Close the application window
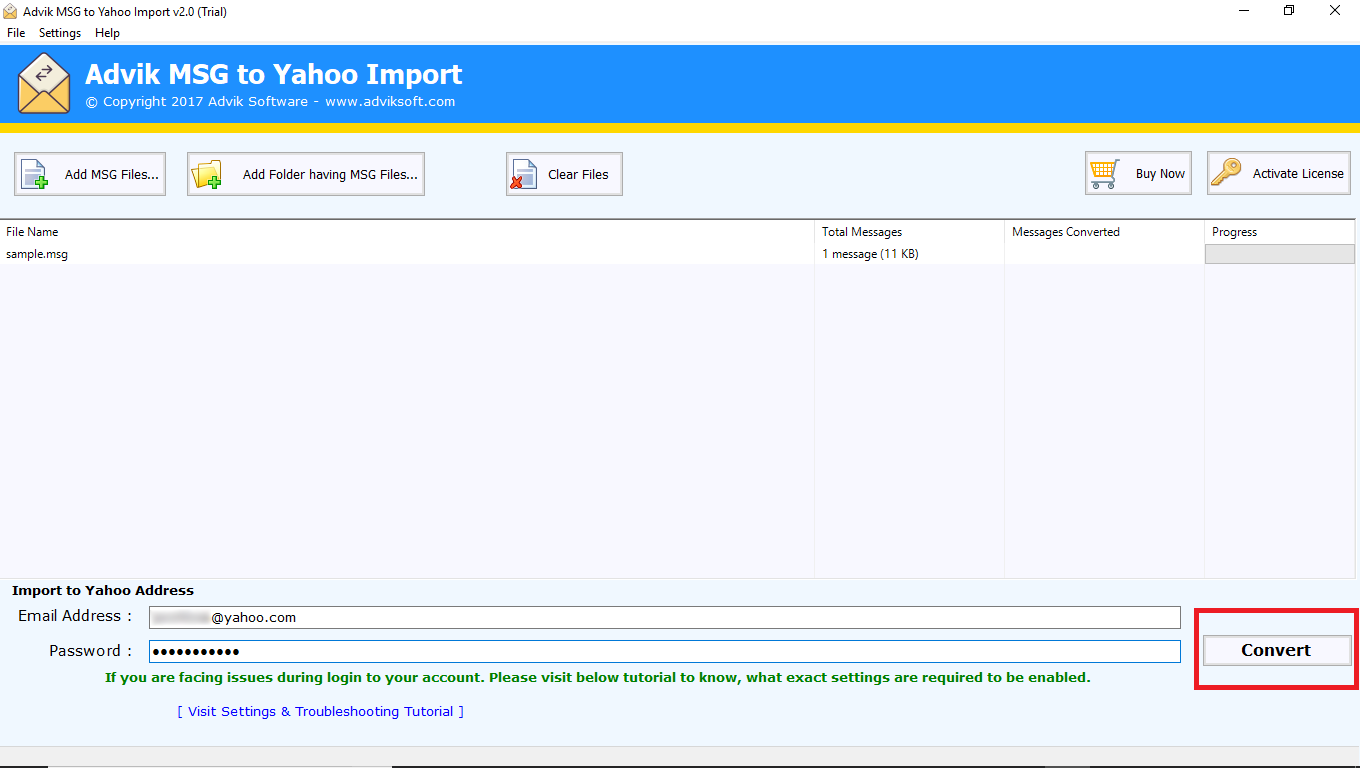This screenshot has width=1360, height=768. 1335,10
